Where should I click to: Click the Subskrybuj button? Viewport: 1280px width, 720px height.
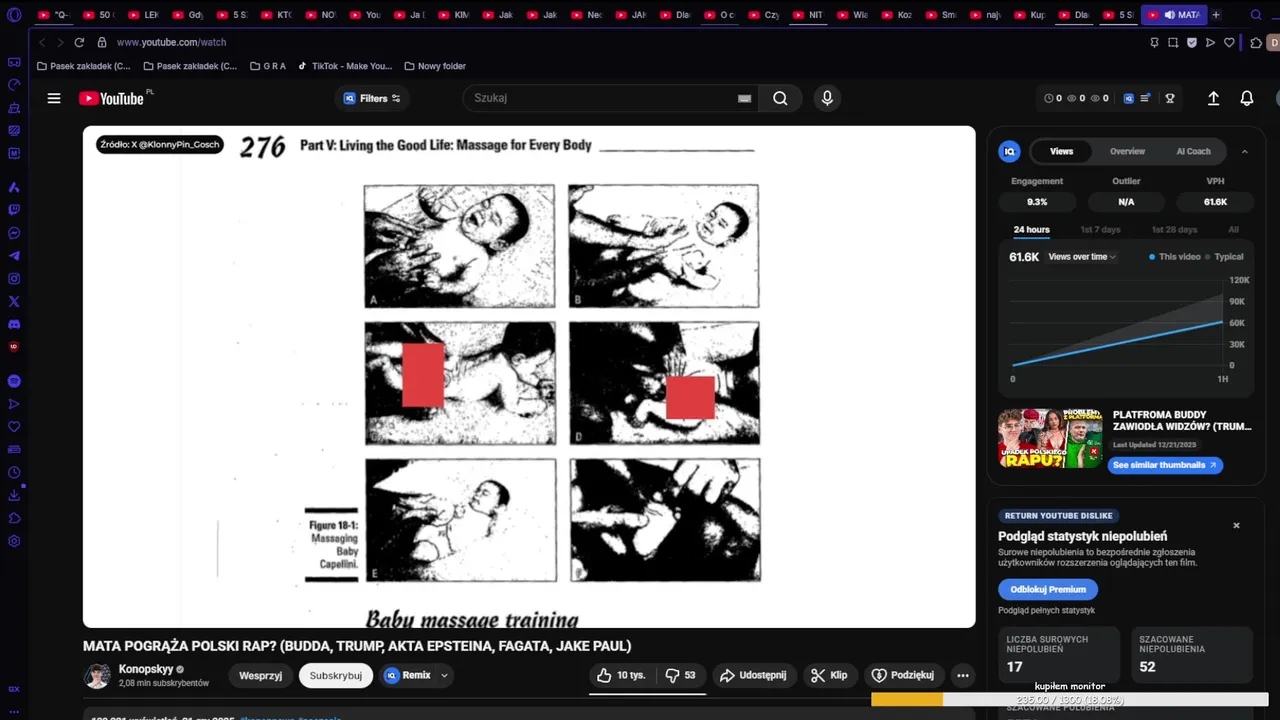click(x=335, y=675)
